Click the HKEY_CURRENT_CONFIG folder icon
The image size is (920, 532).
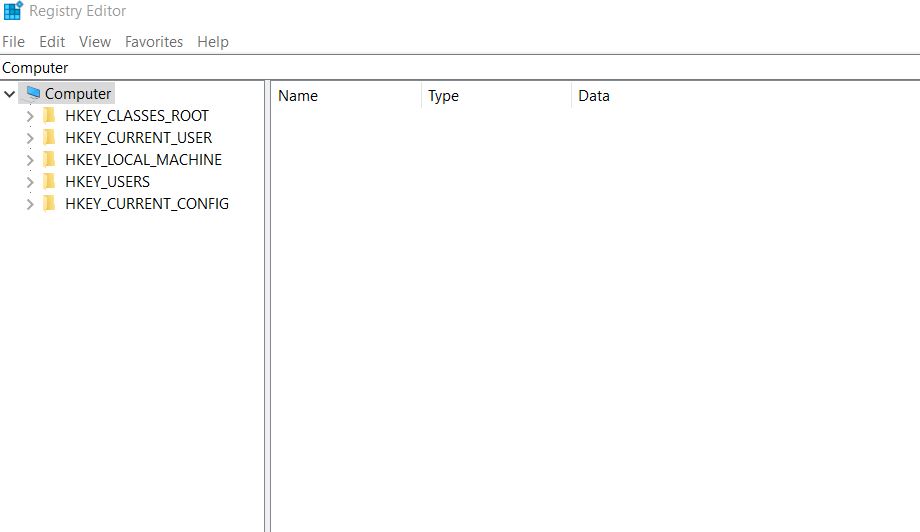[x=49, y=203]
